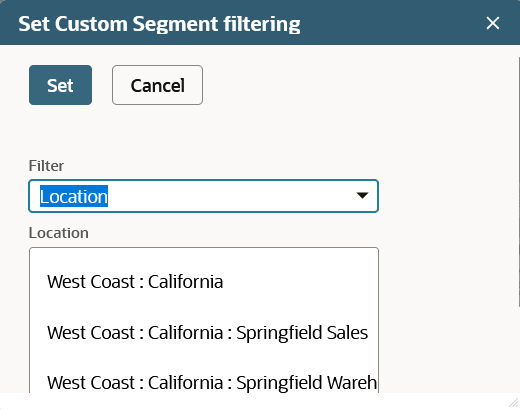Click the dialog vertical scrollbar
Image resolution: width=520 pixels, height=410 pixels.
click(518, 182)
